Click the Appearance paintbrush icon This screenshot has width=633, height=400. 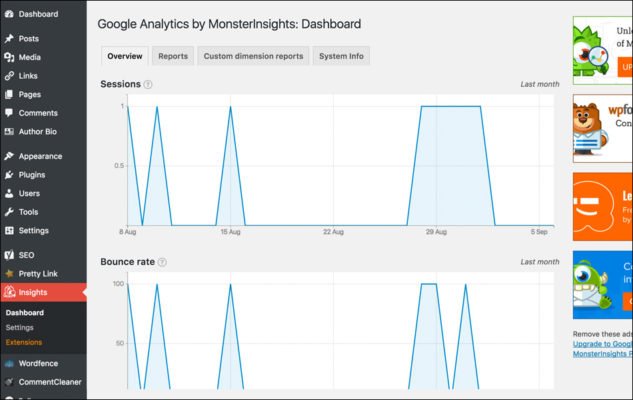pyautogui.click(x=9, y=156)
